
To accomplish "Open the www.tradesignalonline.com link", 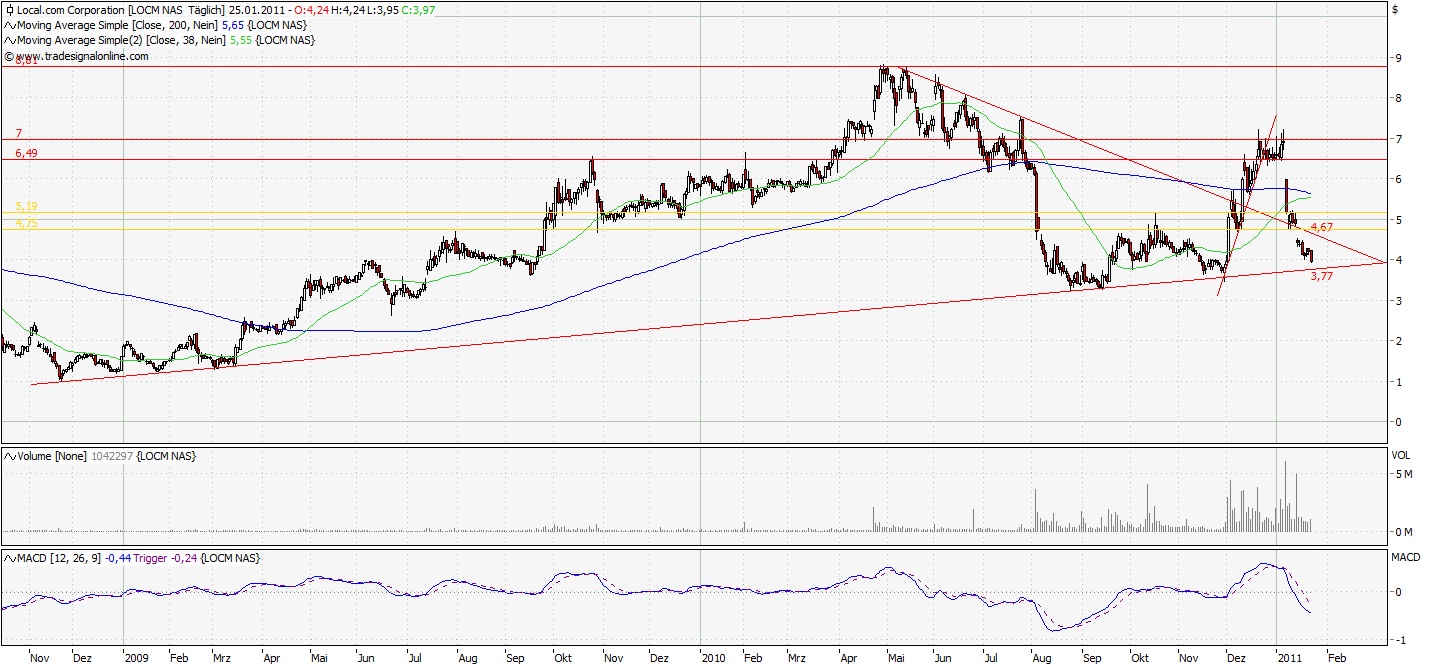I will pos(82,57).
